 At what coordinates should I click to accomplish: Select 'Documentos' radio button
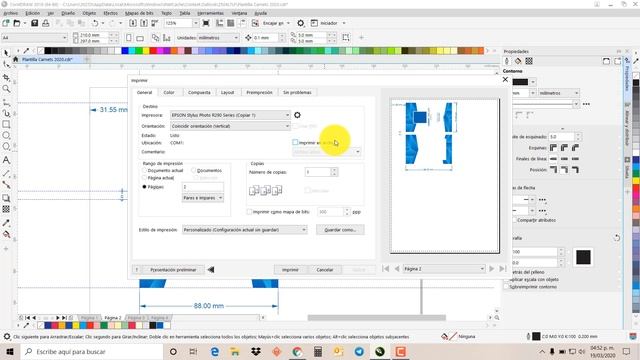pos(193,170)
